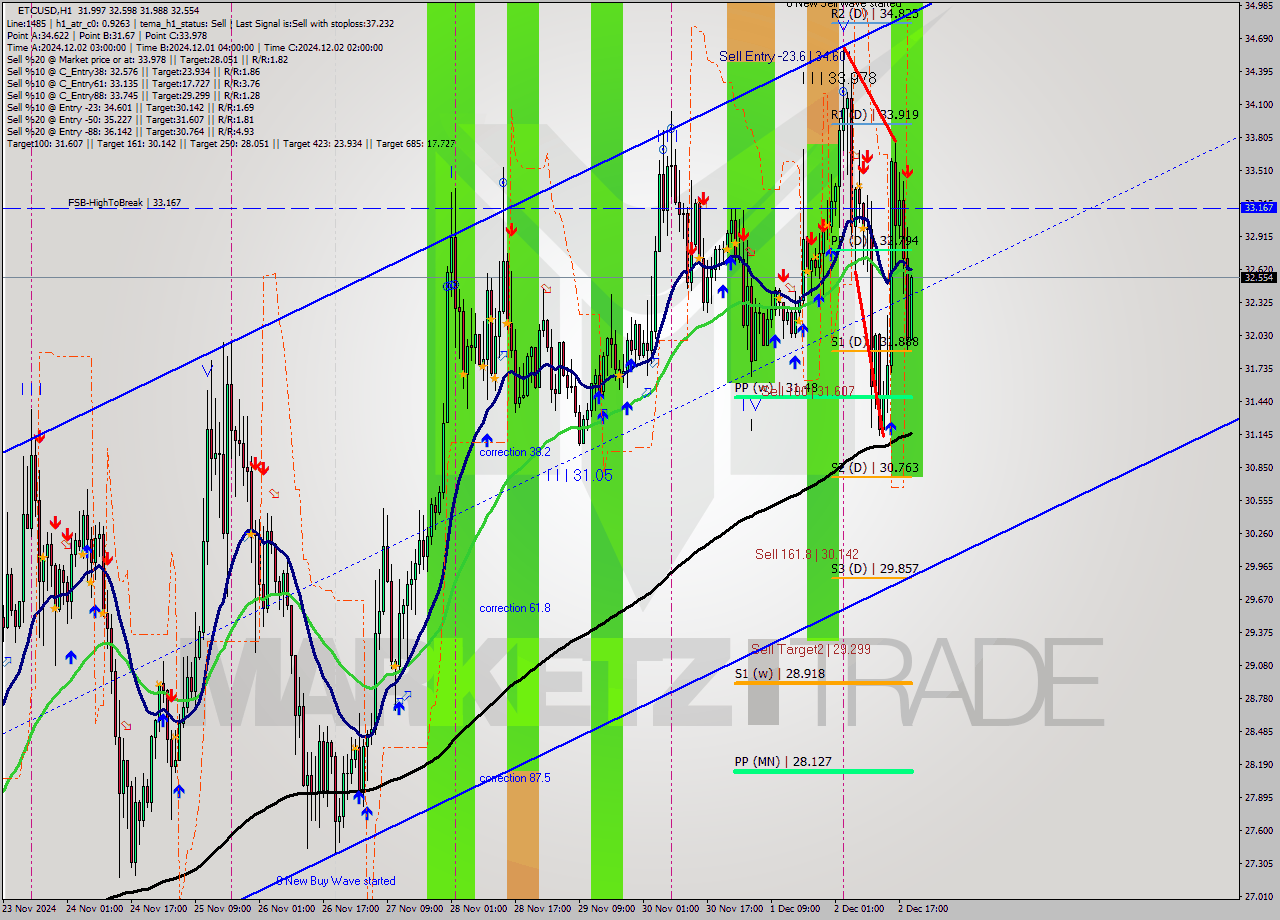Click the 'correction 38.2' label
Viewport: 1280px width, 920px height.
(515, 452)
